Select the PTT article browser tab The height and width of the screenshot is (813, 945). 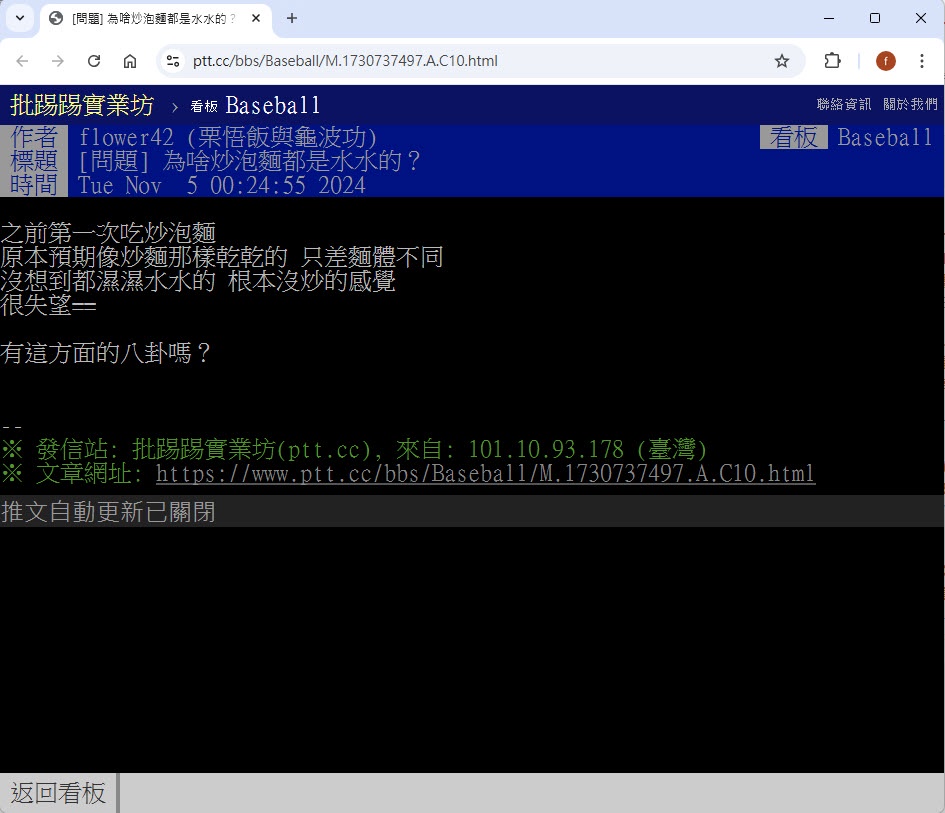tap(150, 18)
